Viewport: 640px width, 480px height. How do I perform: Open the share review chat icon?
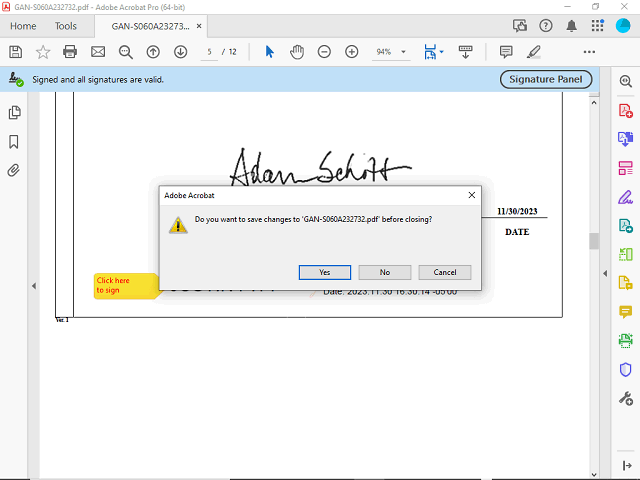[520, 26]
